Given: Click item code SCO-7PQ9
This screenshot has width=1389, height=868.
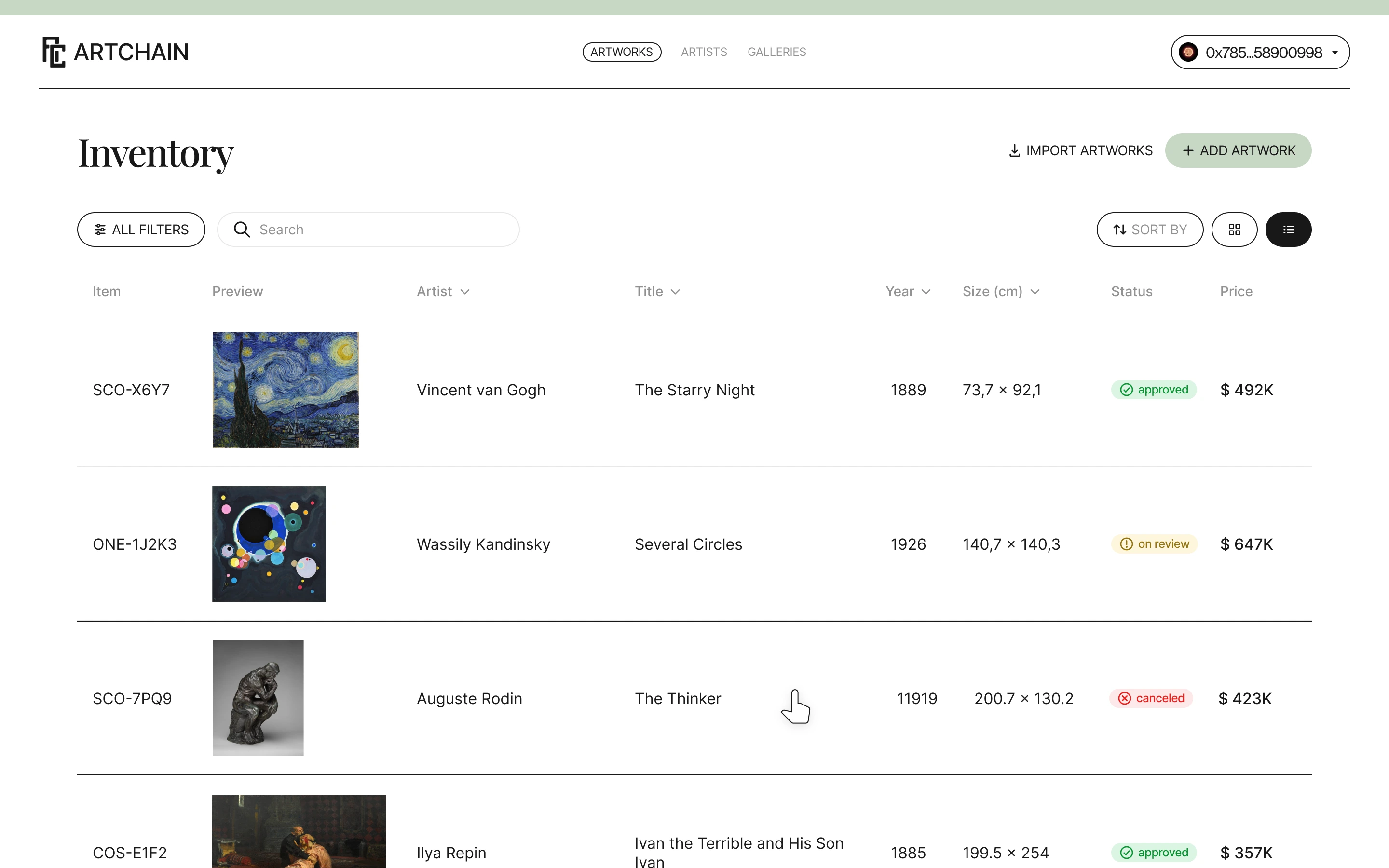Looking at the screenshot, I should (x=132, y=699).
